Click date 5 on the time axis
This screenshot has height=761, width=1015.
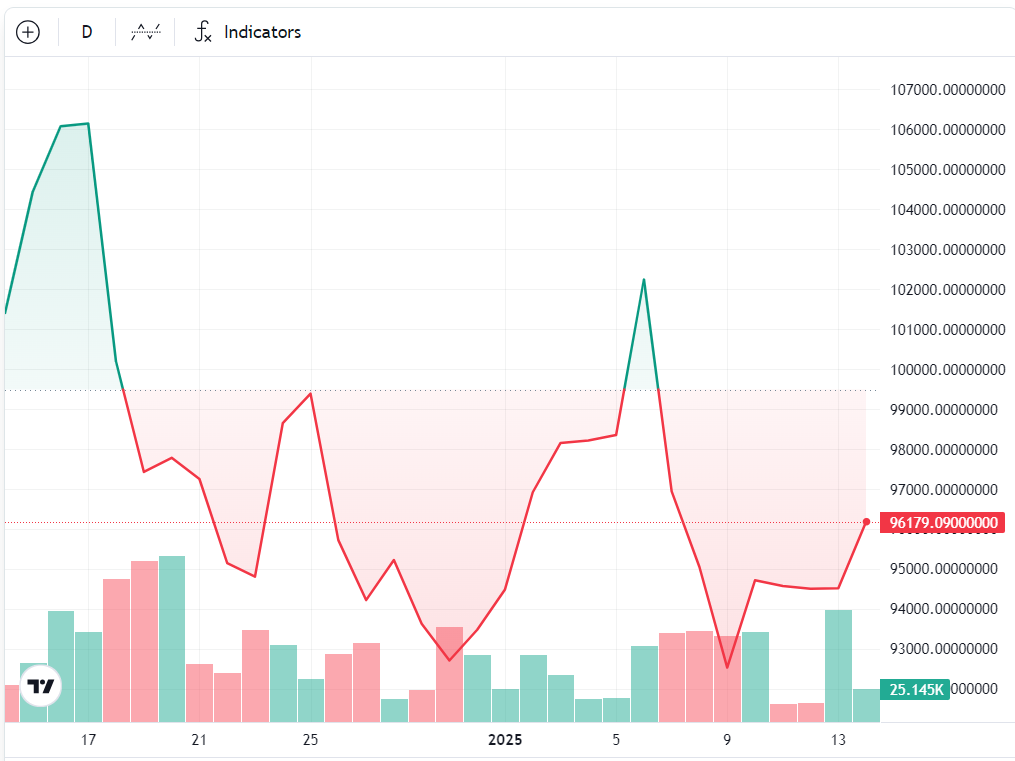click(616, 740)
